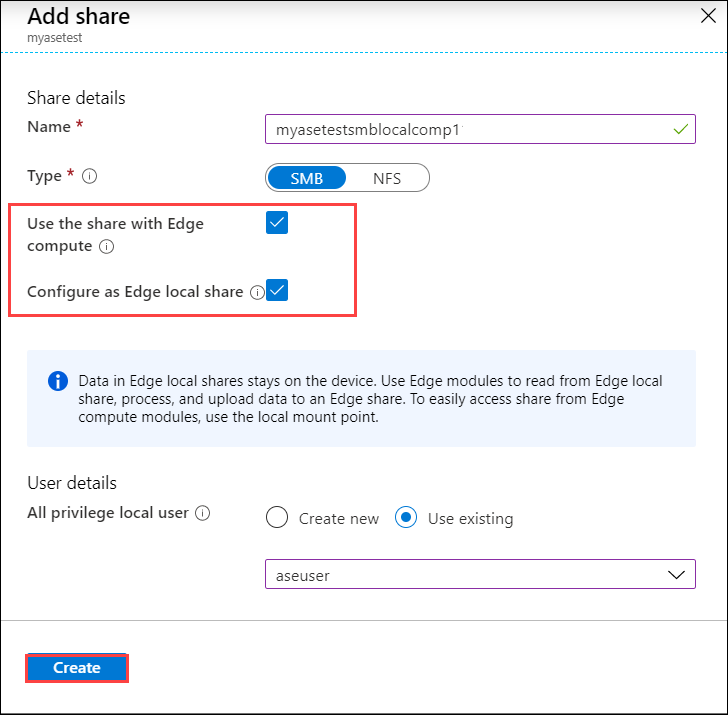Screen dimensions: 728x715
Task: Select SMB share type
Action: click(307, 177)
